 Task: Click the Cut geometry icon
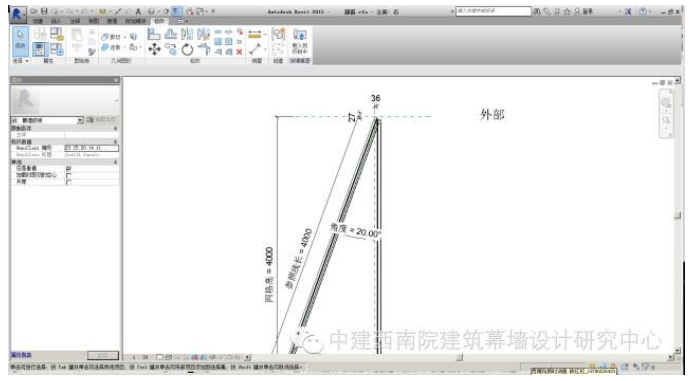coord(105,37)
